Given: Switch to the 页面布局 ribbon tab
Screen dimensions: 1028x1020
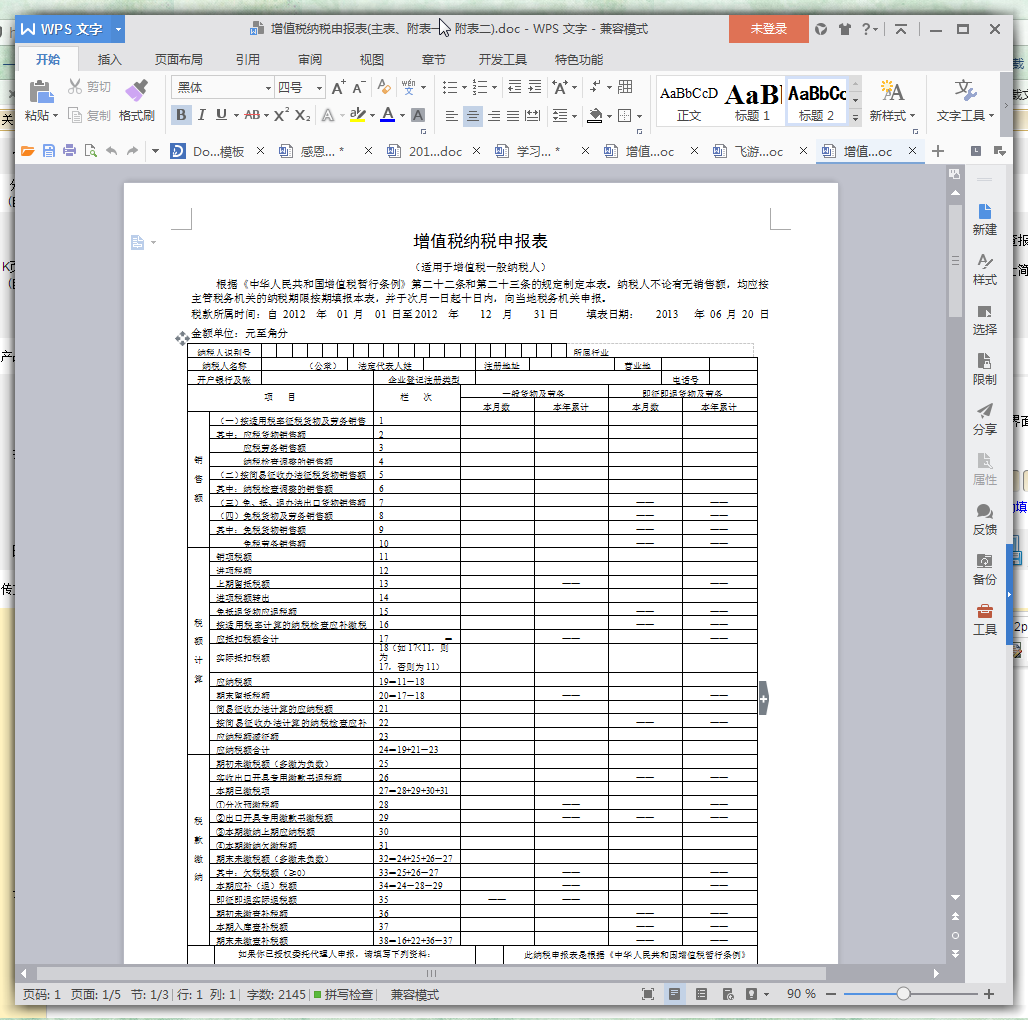Looking at the screenshot, I should pos(178,60).
